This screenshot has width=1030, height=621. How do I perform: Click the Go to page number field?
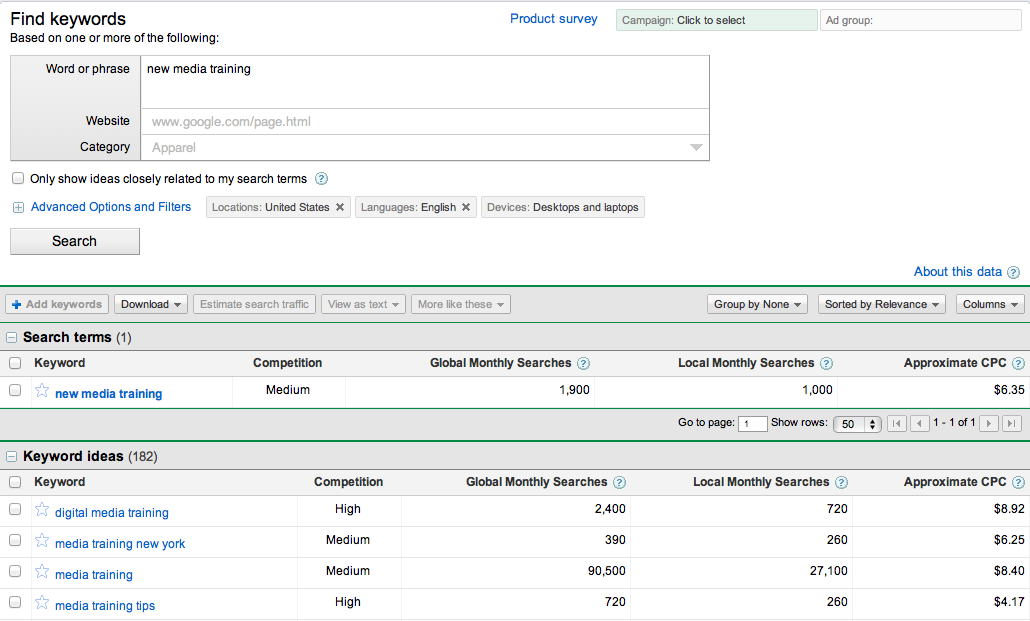pyautogui.click(x=752, y=424)
